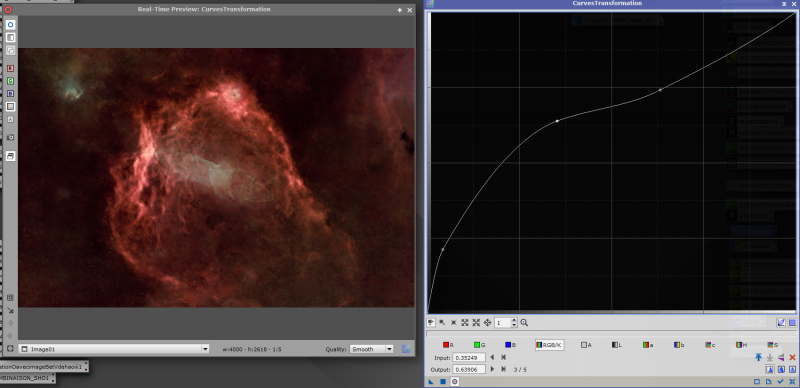
Task: Select the edit point mode tool
Action: tap(431, 323)
